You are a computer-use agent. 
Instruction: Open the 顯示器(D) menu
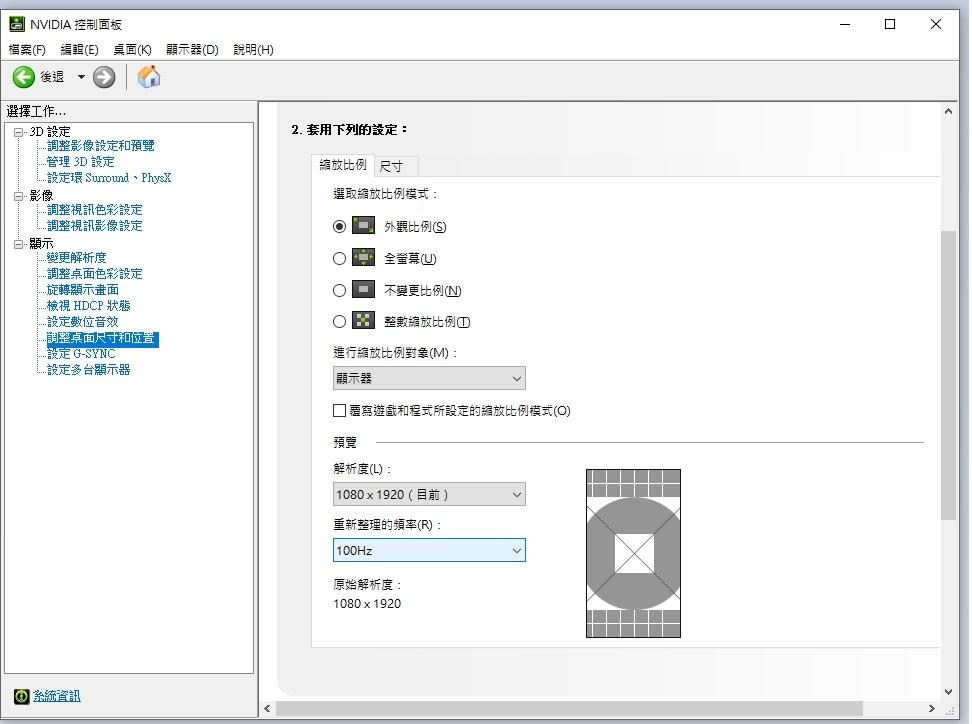pos(192,49)
